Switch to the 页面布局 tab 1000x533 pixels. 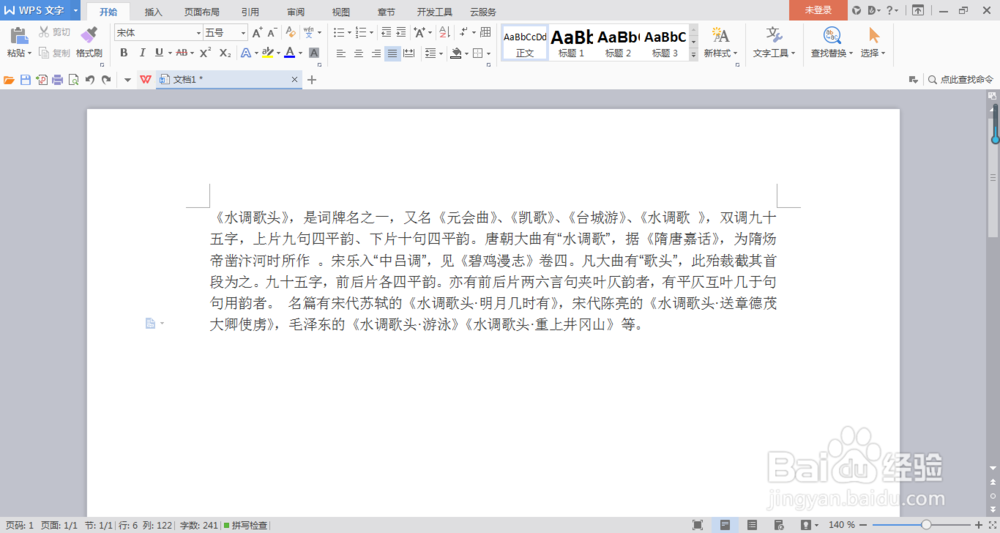click(x=202, y=11)
